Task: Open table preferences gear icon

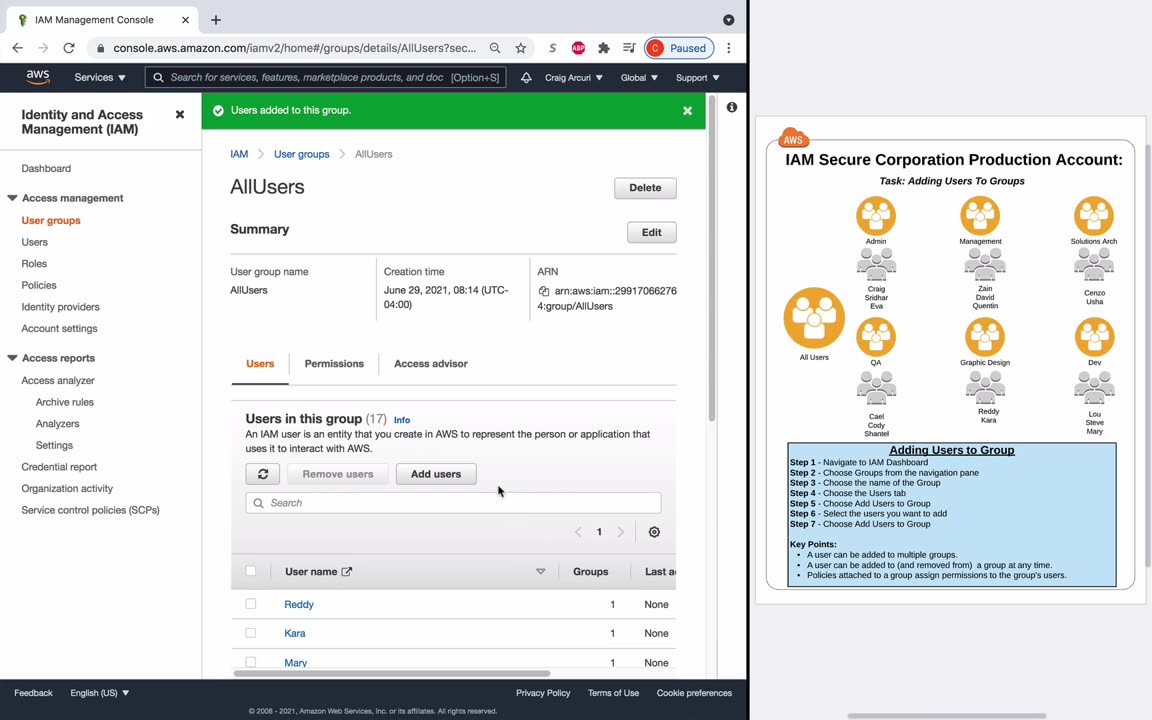Action: click(x=654, y=532)
